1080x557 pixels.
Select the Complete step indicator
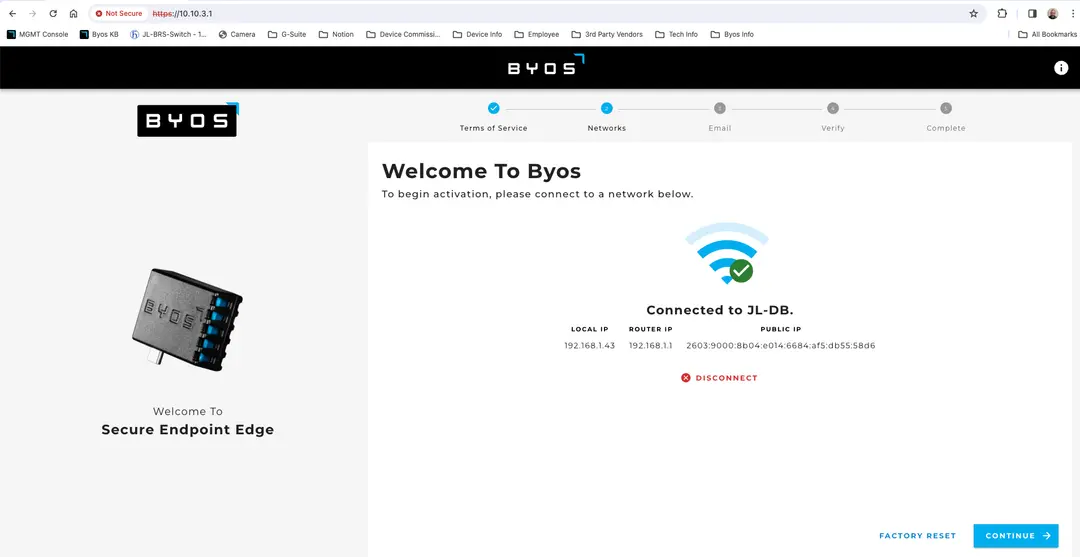(x=946, y=117)
